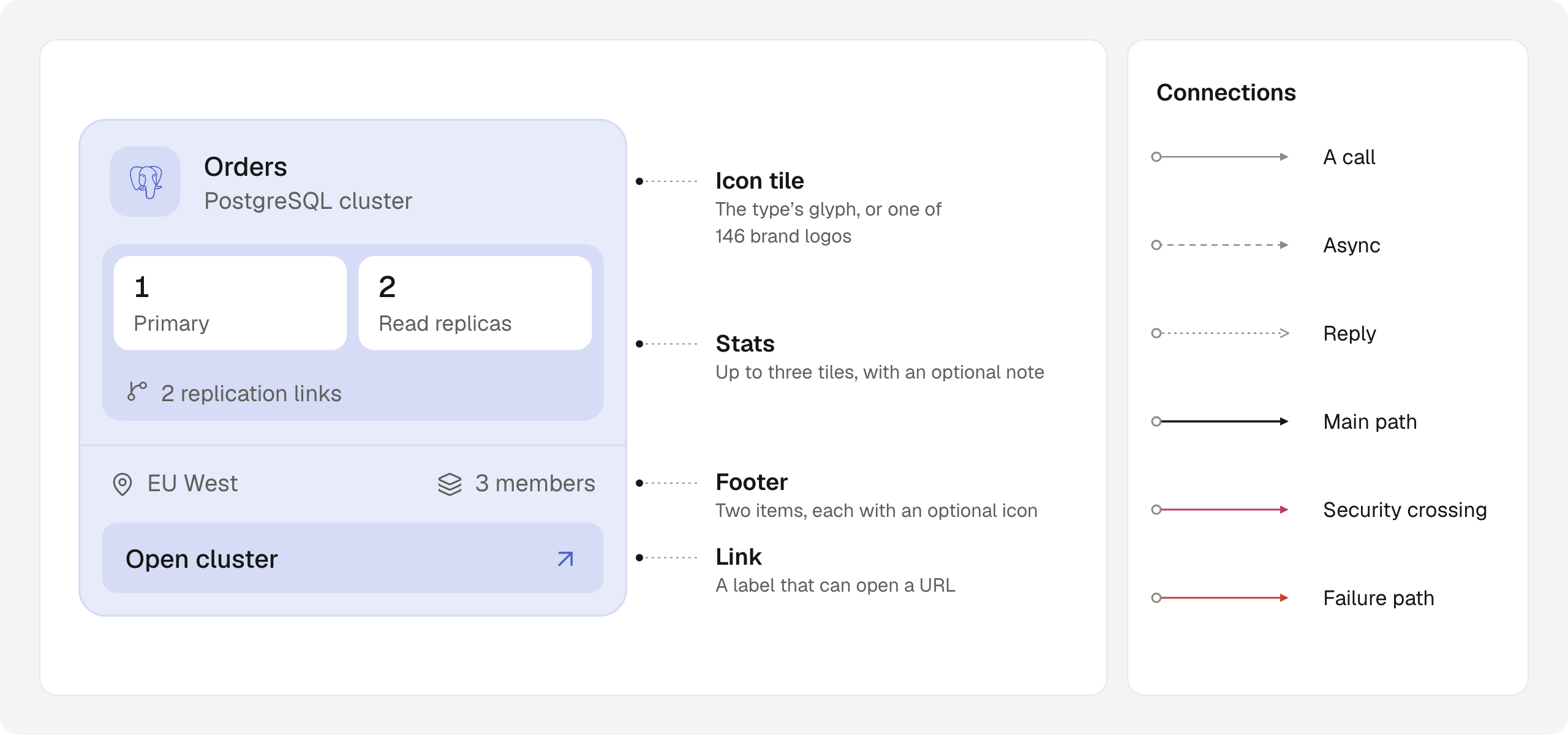Click the Security crossing legend label
The image size is (1568, 735).
(x=1405, y=510)
